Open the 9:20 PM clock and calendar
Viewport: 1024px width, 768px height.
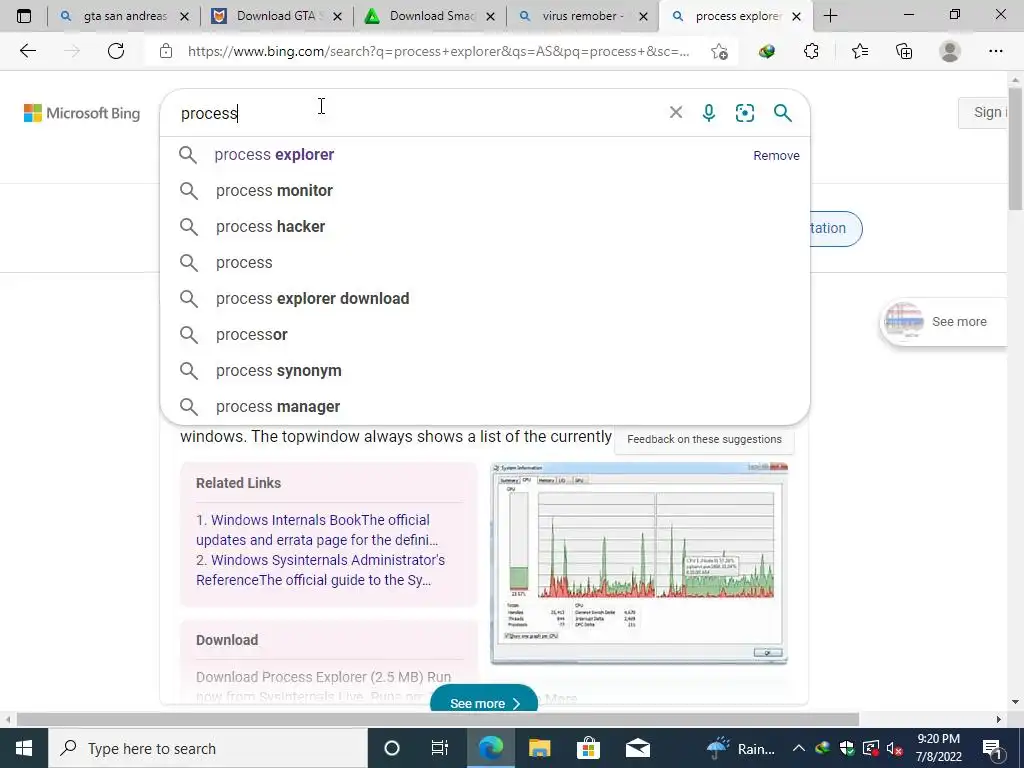[938, 748]
